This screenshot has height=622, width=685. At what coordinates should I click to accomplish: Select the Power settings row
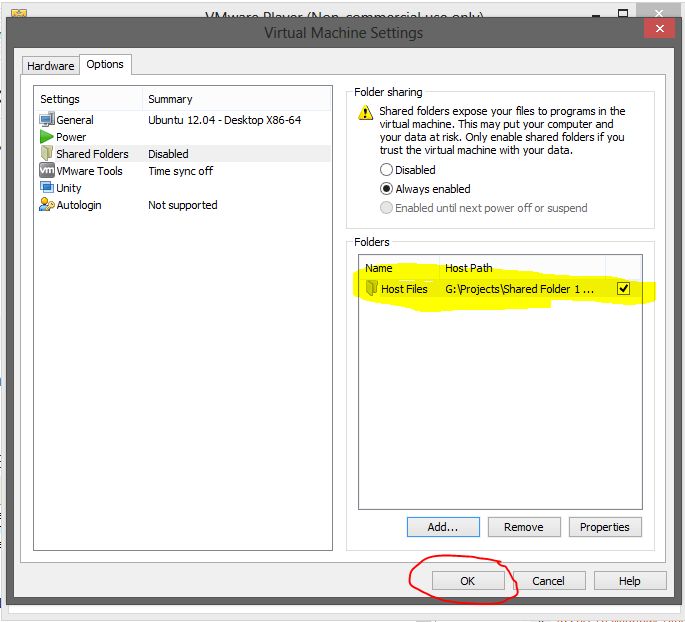click(184, 137)
